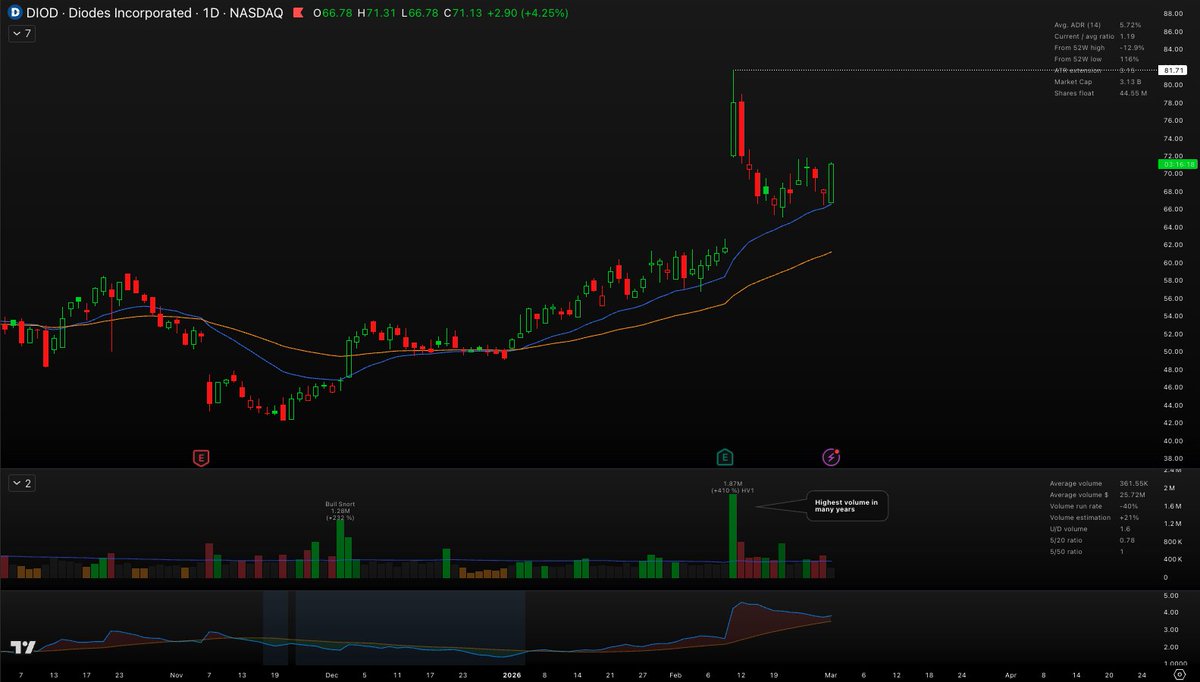The height and width of the screenshot is (682, 1200).
Task: Click 2026 on the date axis
Action: 511,675
